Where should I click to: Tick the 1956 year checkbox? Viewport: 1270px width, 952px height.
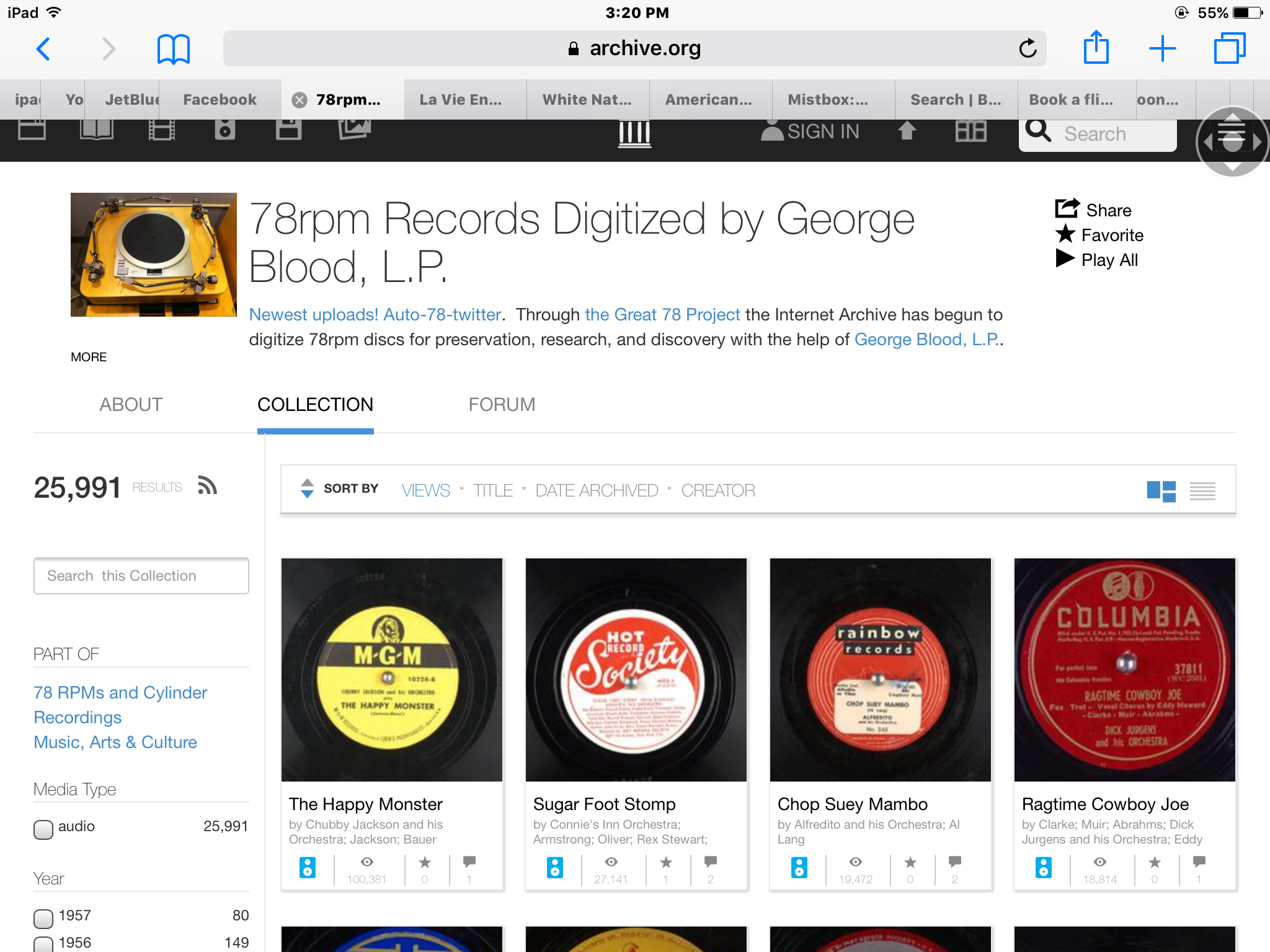[43, 944]
